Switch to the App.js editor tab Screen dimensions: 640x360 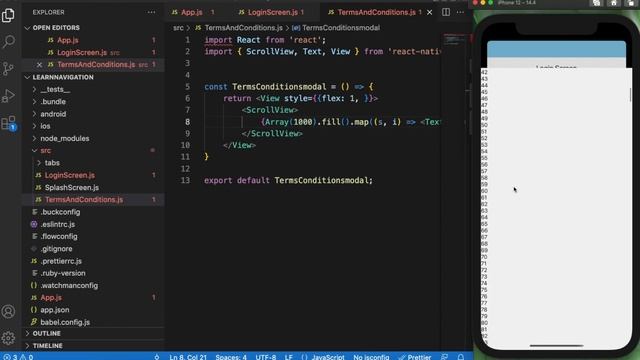coord(192,12)
